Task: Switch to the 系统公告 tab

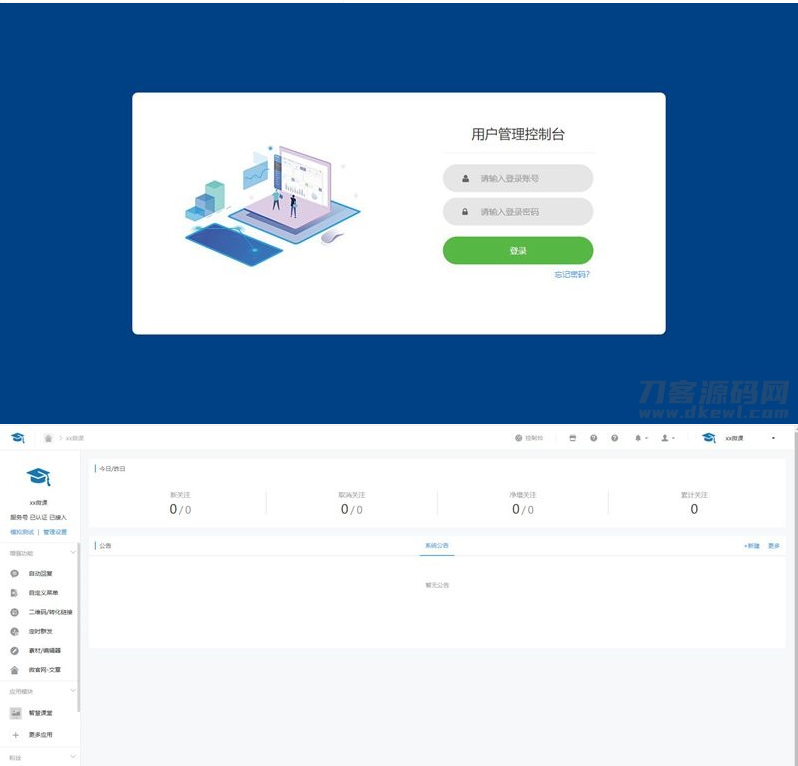Action: pos(436,546)
